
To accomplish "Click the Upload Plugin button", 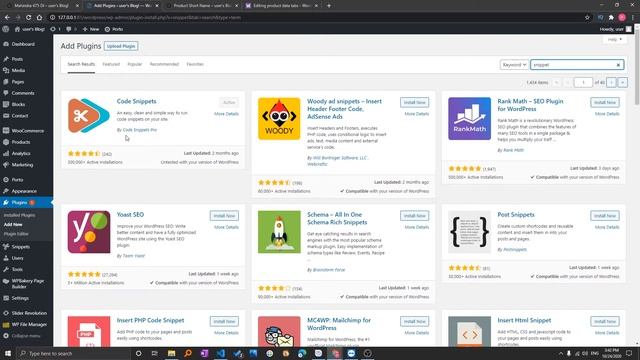I will (121, 46).
